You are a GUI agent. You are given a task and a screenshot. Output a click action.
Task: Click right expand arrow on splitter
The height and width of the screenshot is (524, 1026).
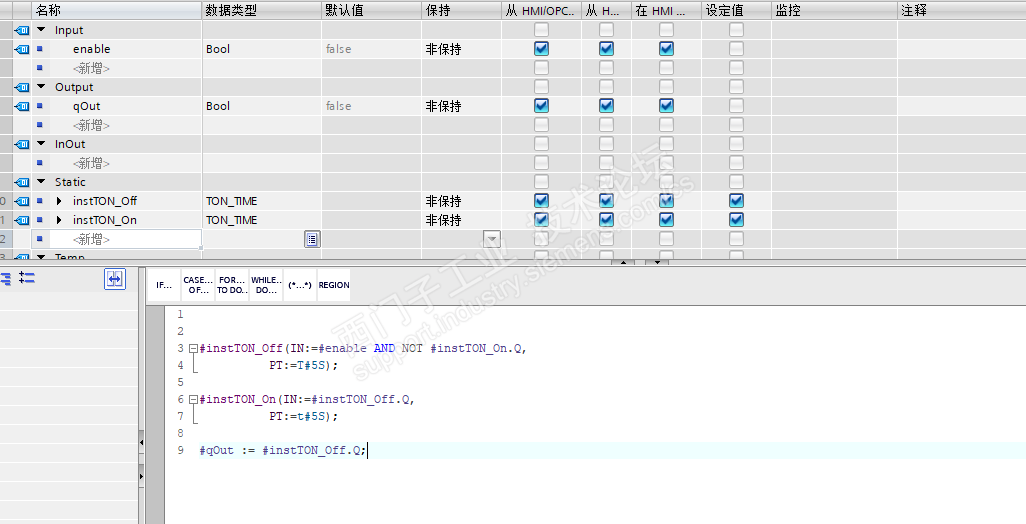(141, 476)
